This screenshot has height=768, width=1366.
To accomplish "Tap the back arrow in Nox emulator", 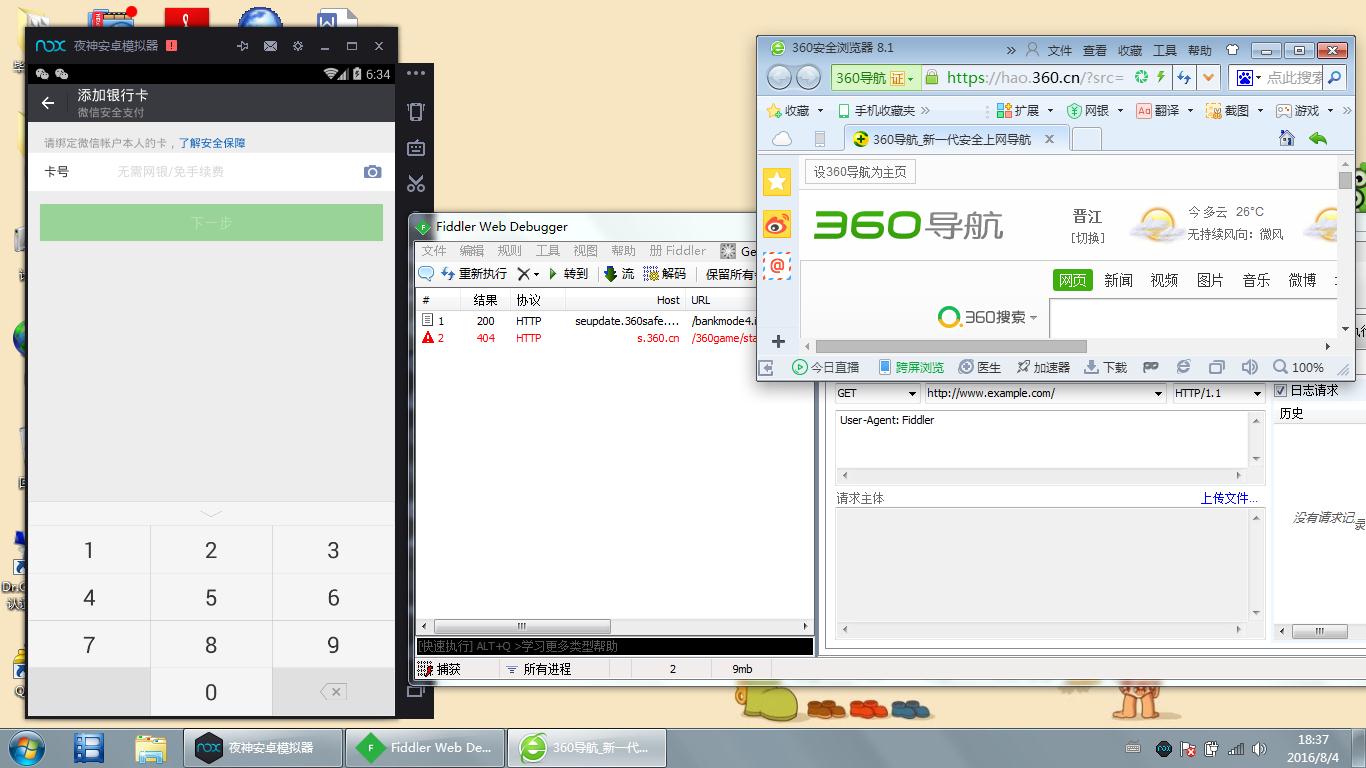I will (x=48, y=103).
